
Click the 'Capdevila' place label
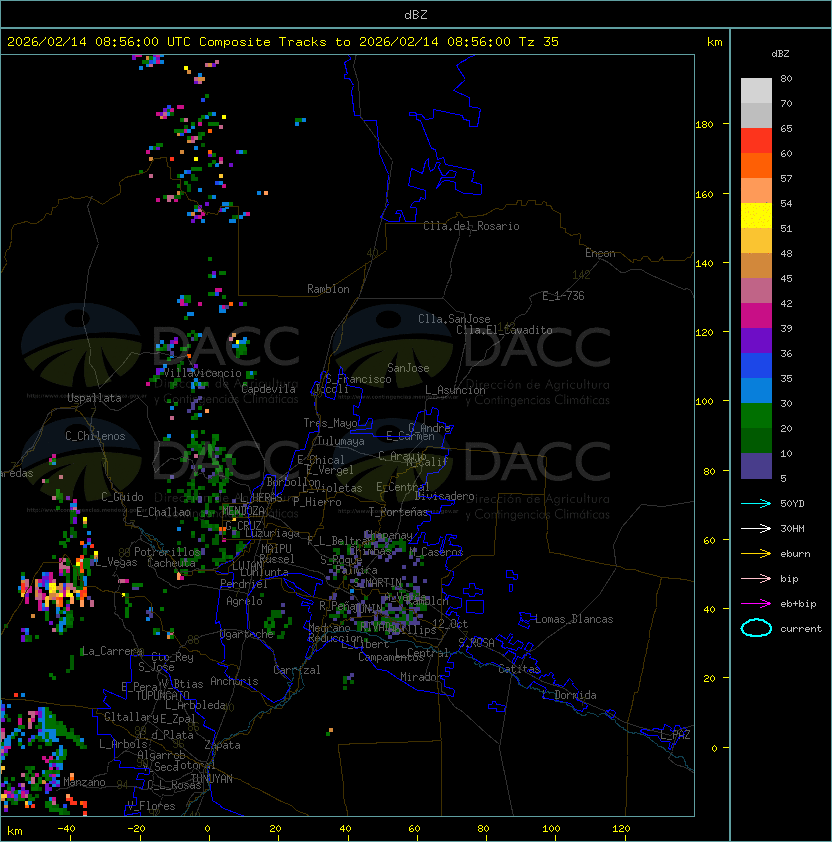(x=268, y=389)
